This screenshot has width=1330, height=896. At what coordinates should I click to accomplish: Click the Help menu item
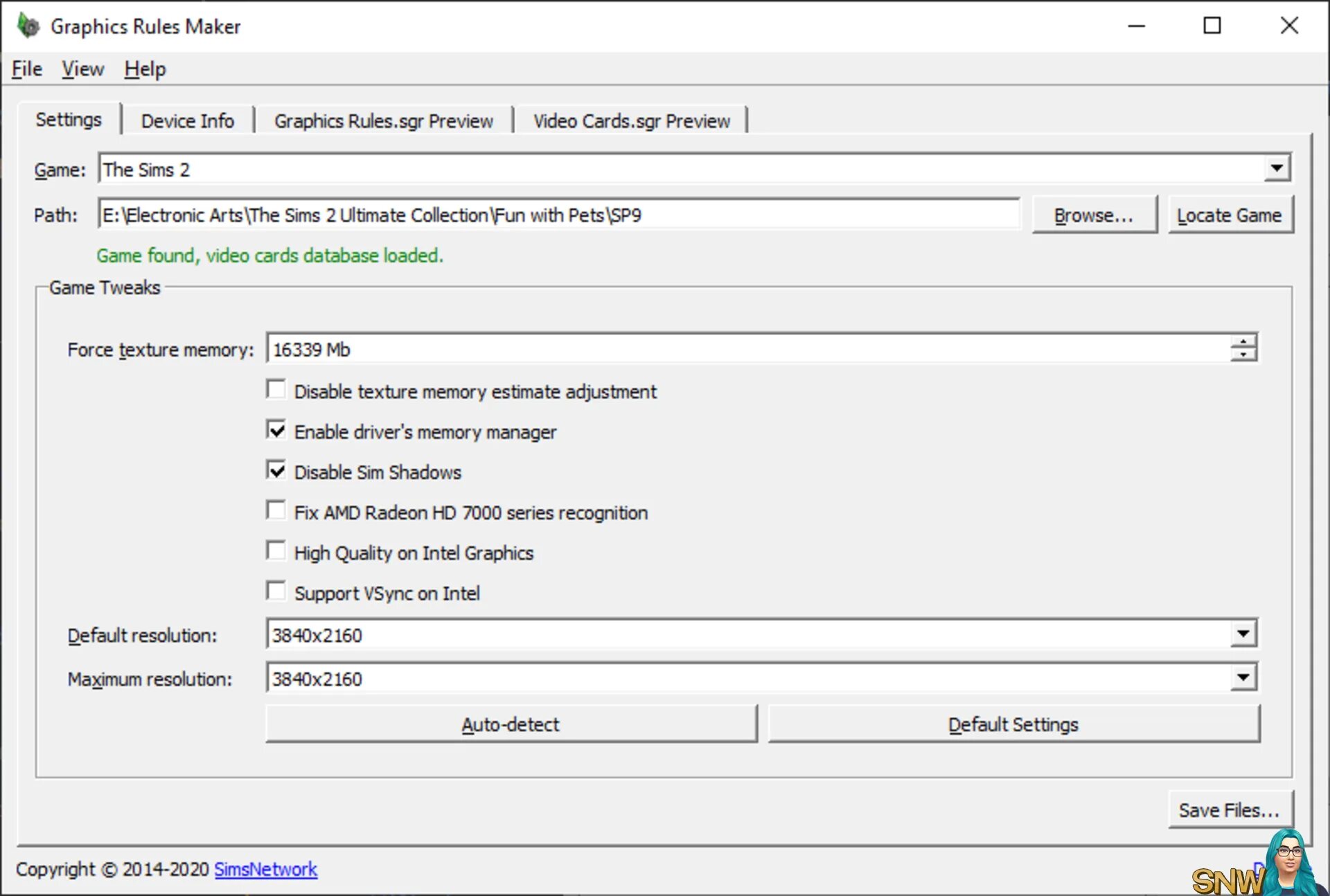tap(143, 68)
